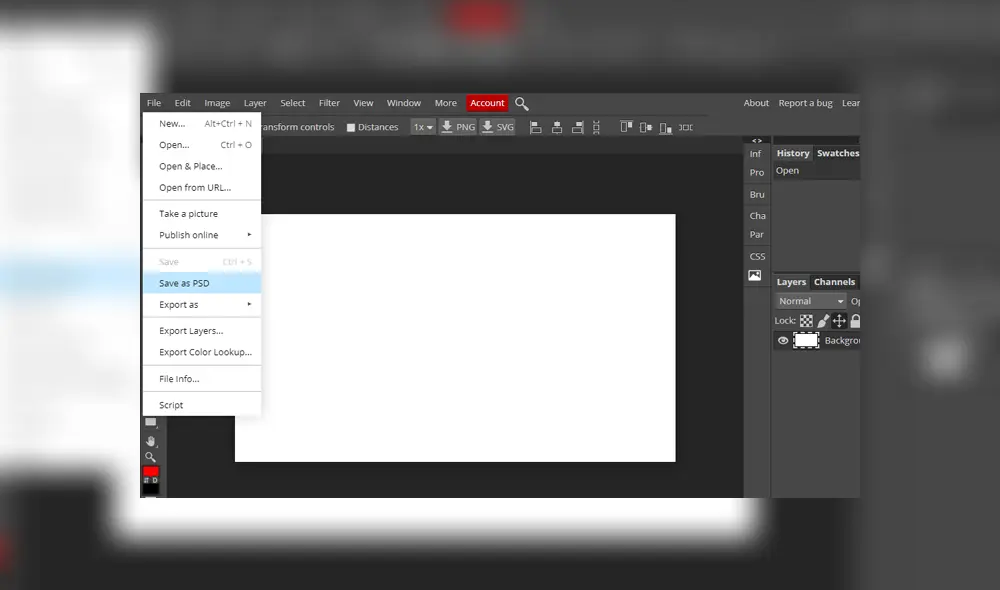Click the align horizontal centers icon
This screenshot has height=590, width=1000.
pos(556,127)
